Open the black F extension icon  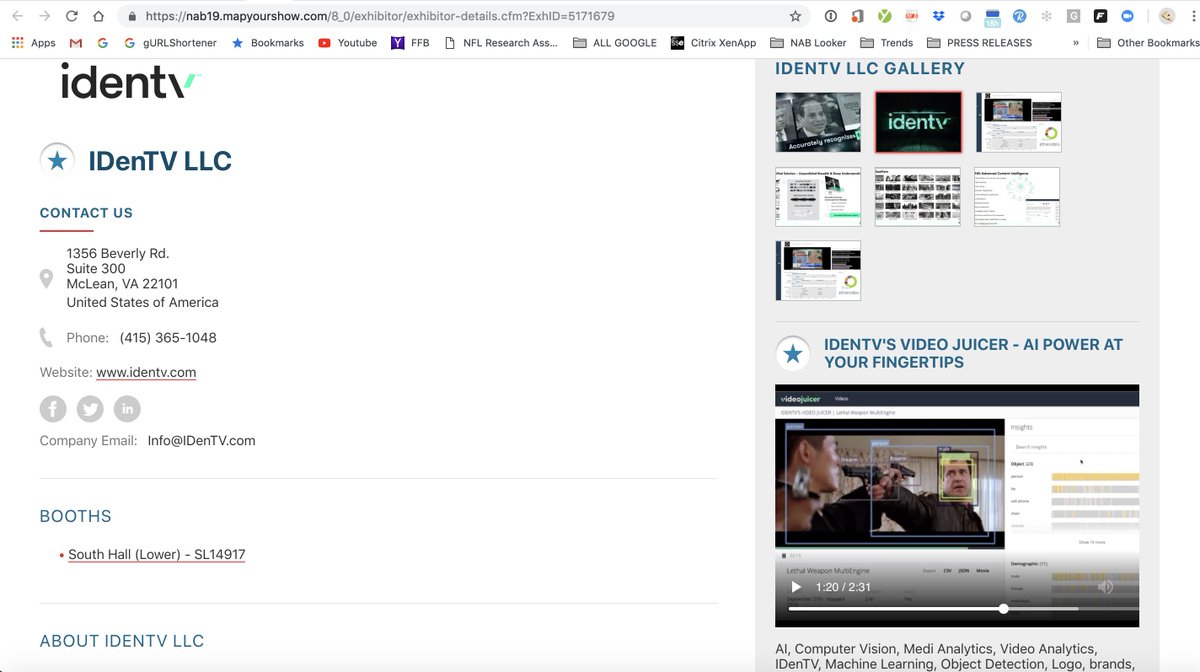[x=1101, y=16]
